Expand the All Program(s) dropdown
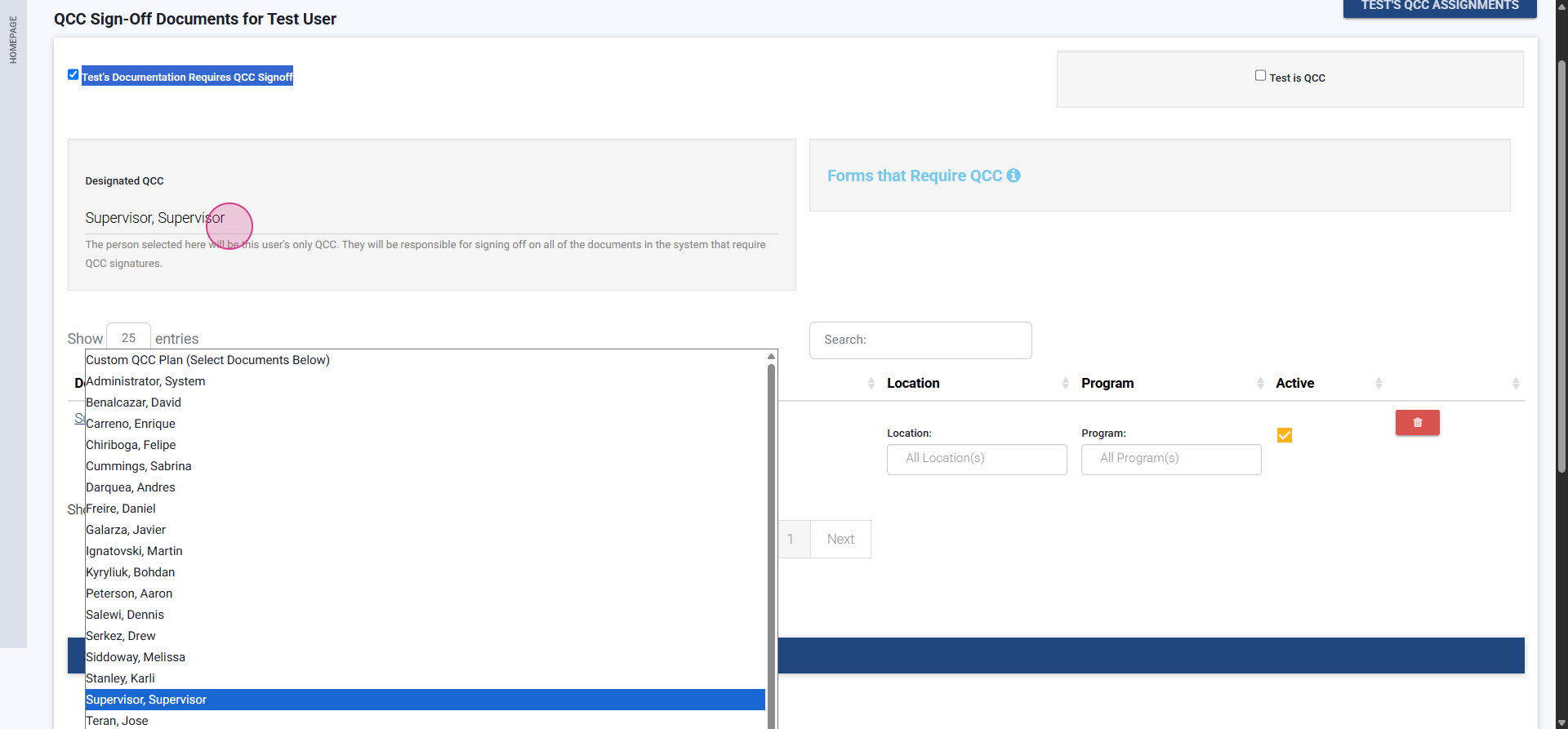This screenshot has width=1568, height=729. [1171, 459]
